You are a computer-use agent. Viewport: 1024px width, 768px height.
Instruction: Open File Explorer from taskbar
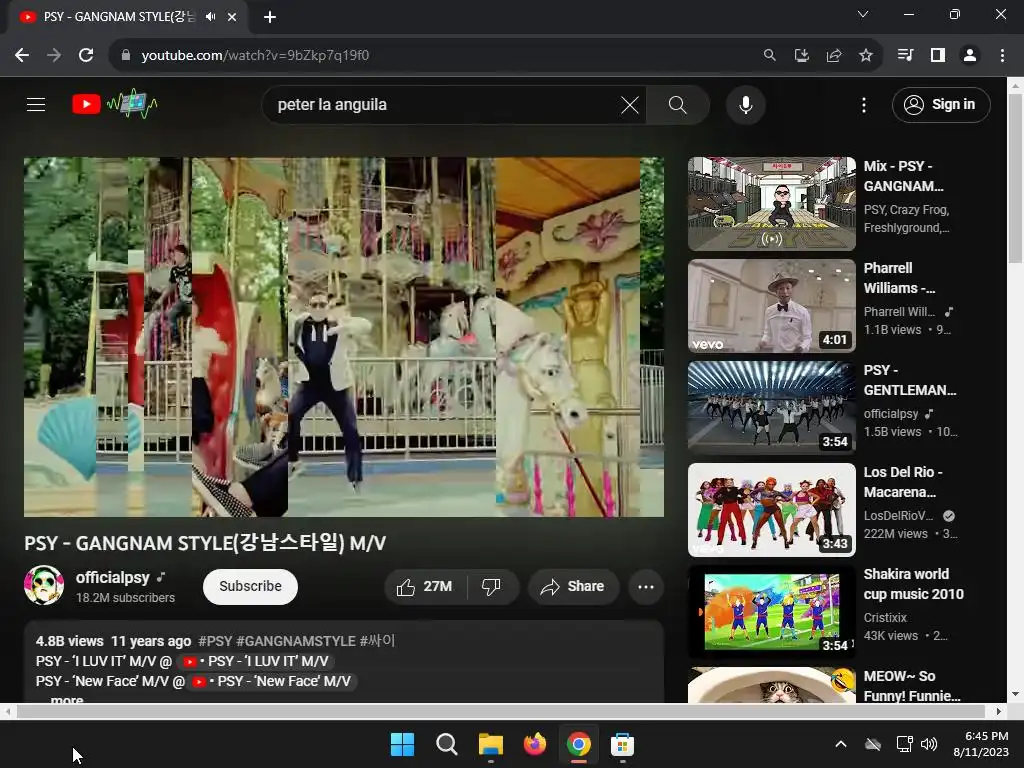click(x=490, y=744)
